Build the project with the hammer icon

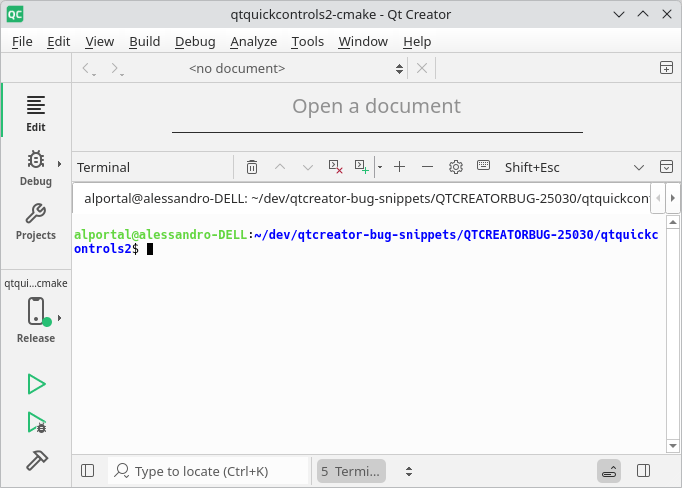(x=37, y=460)
